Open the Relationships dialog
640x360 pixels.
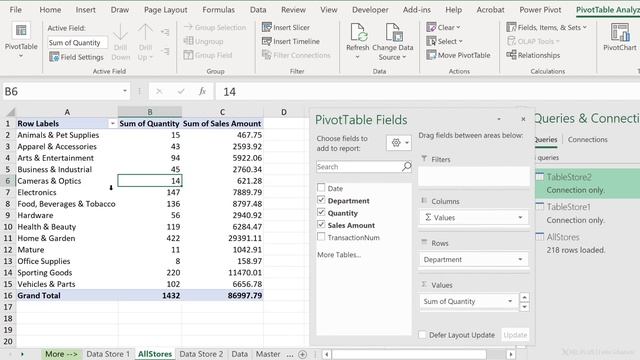pyautogui.click(x=533, y=55)
